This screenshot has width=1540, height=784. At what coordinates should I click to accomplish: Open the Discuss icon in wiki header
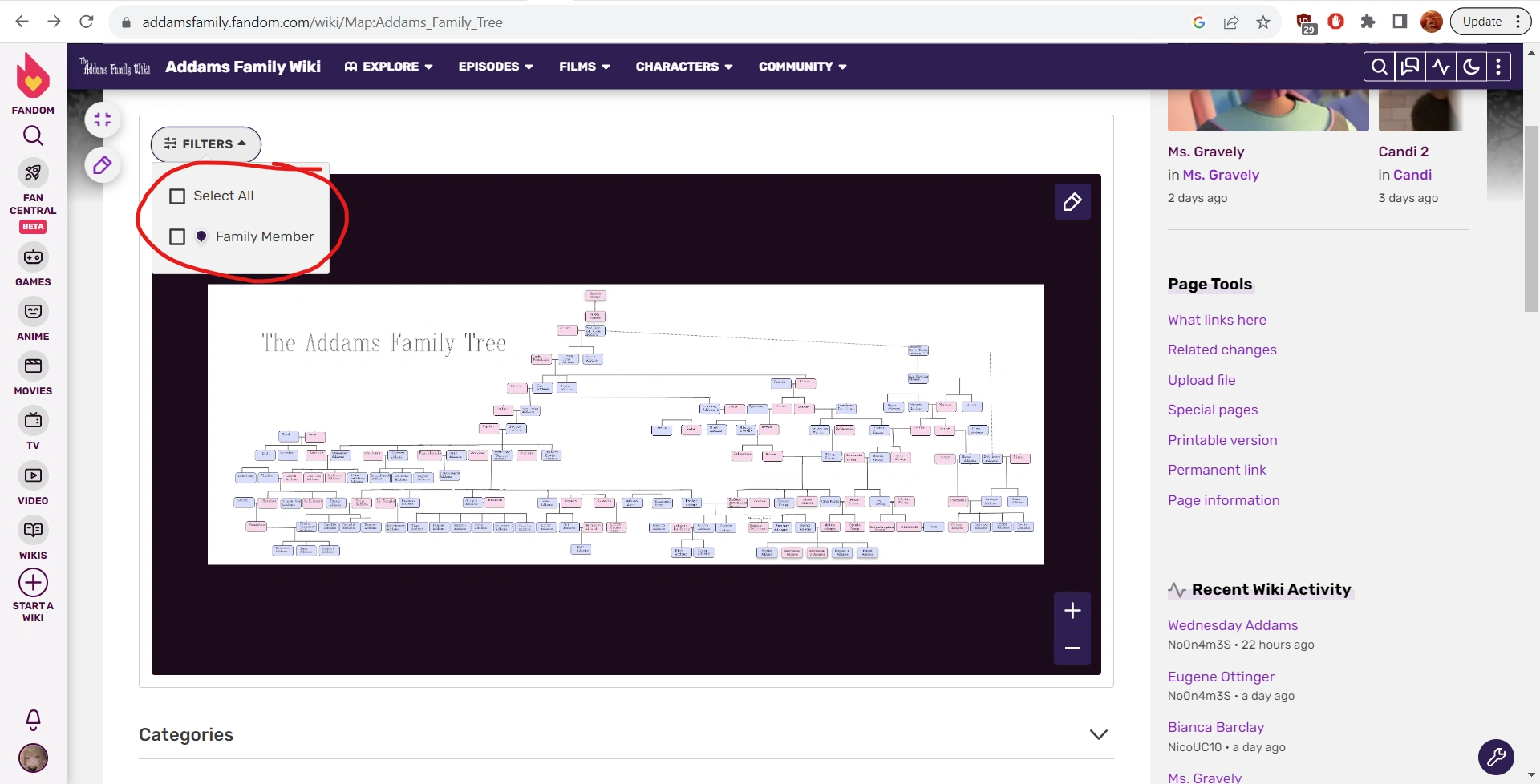(1410, 67)
